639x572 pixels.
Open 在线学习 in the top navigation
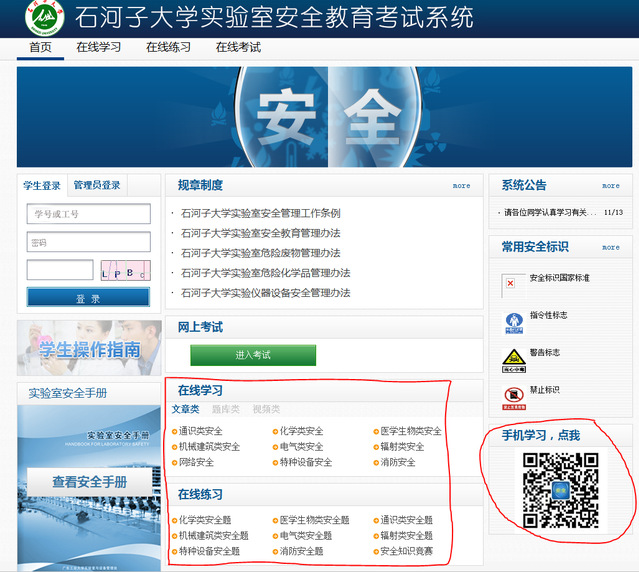[99, 47]
